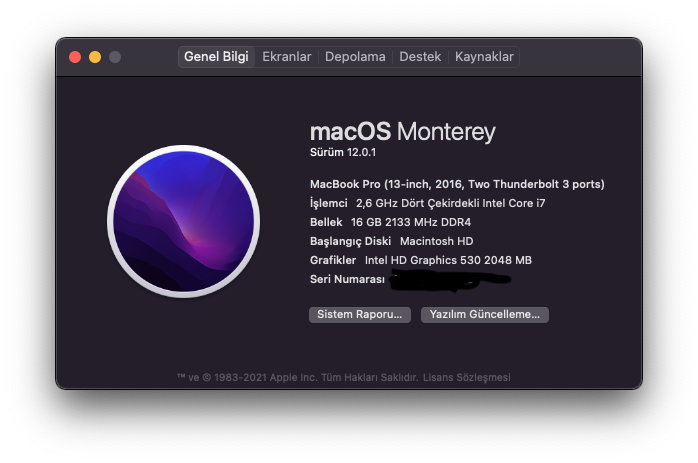The height and width of the screenshot is (463, 698).
Task: Click the redacted Seri Numarası value
Action: (450, 280)
